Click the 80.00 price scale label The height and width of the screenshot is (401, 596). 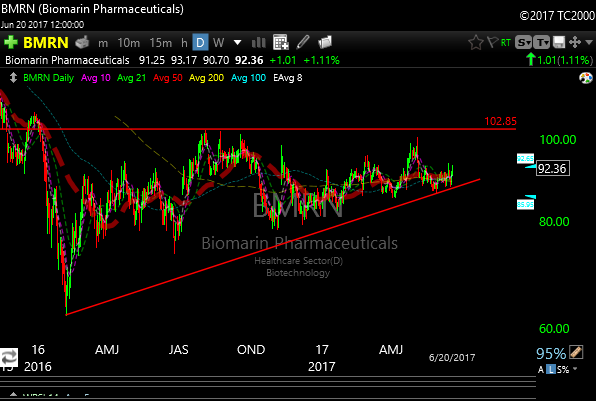pyautogui.click(x=554, y=222)
